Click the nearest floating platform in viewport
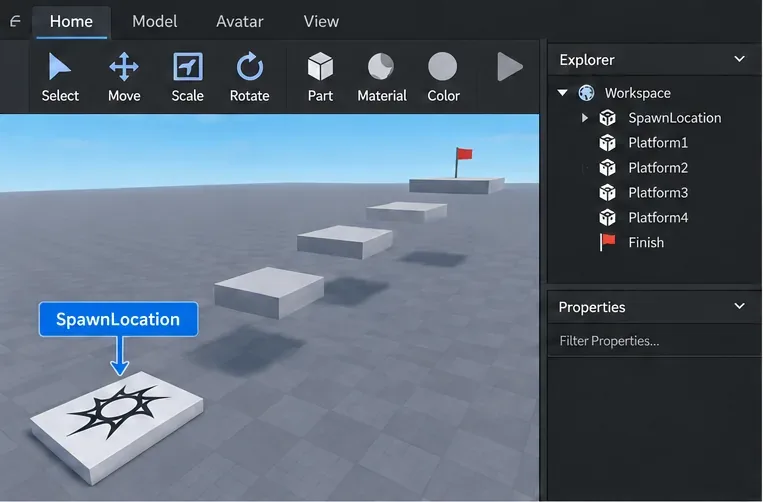The width and height of the screenshot is (763, 502). coord(269,292)
